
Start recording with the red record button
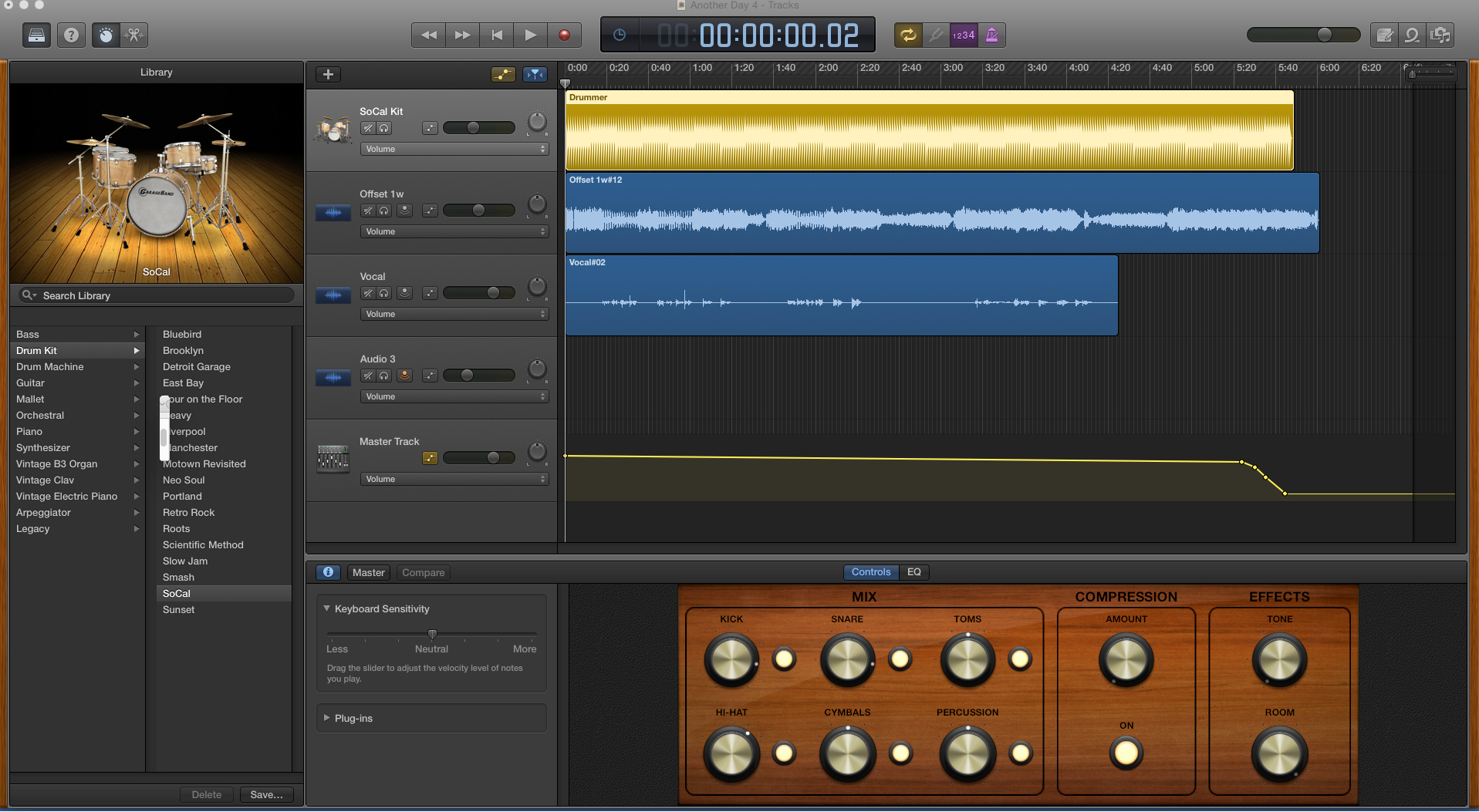(564, 35)
